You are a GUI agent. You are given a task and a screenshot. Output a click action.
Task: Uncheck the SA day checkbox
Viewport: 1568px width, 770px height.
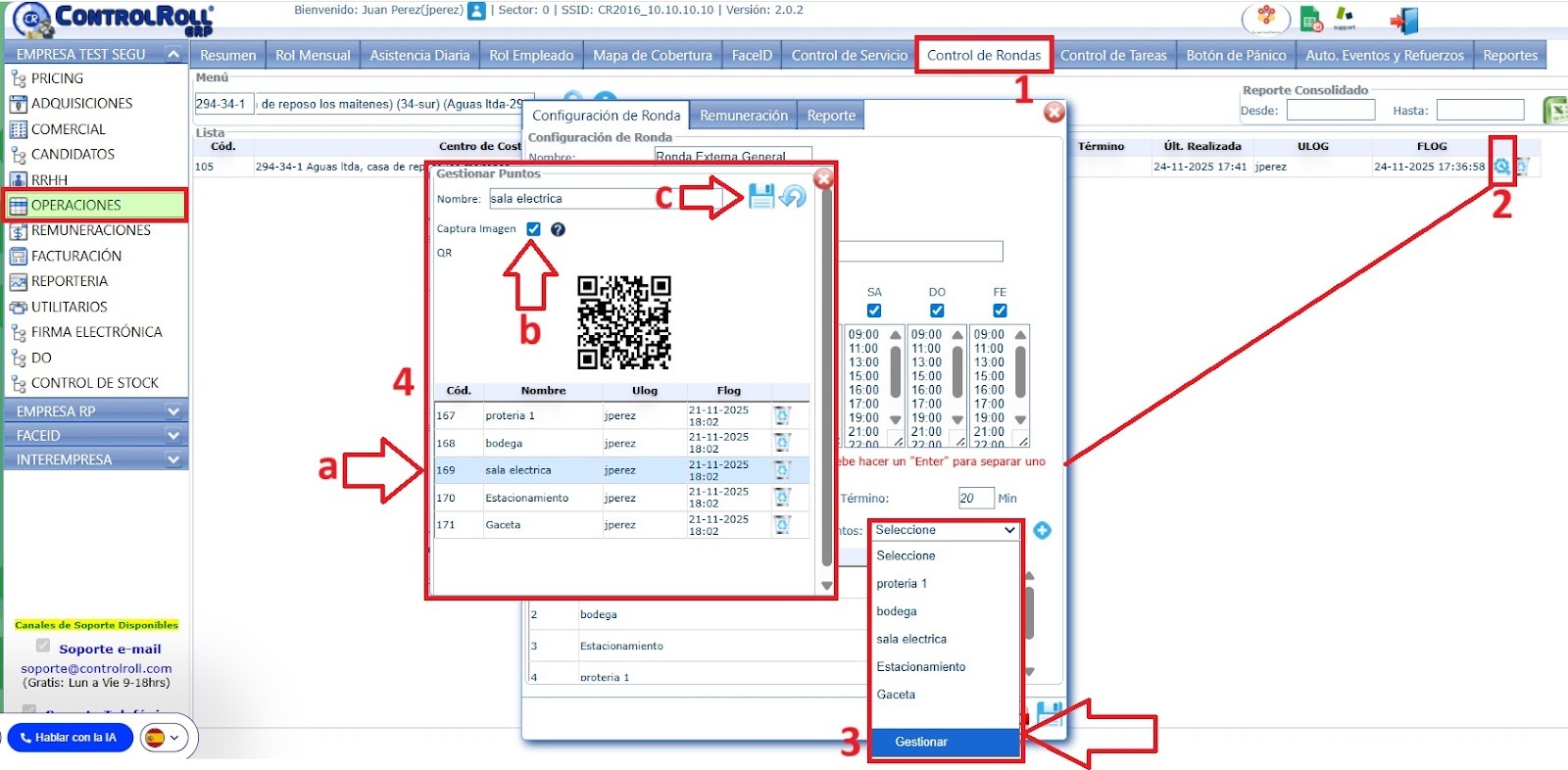pyautogui.click(x=874, y=311)
